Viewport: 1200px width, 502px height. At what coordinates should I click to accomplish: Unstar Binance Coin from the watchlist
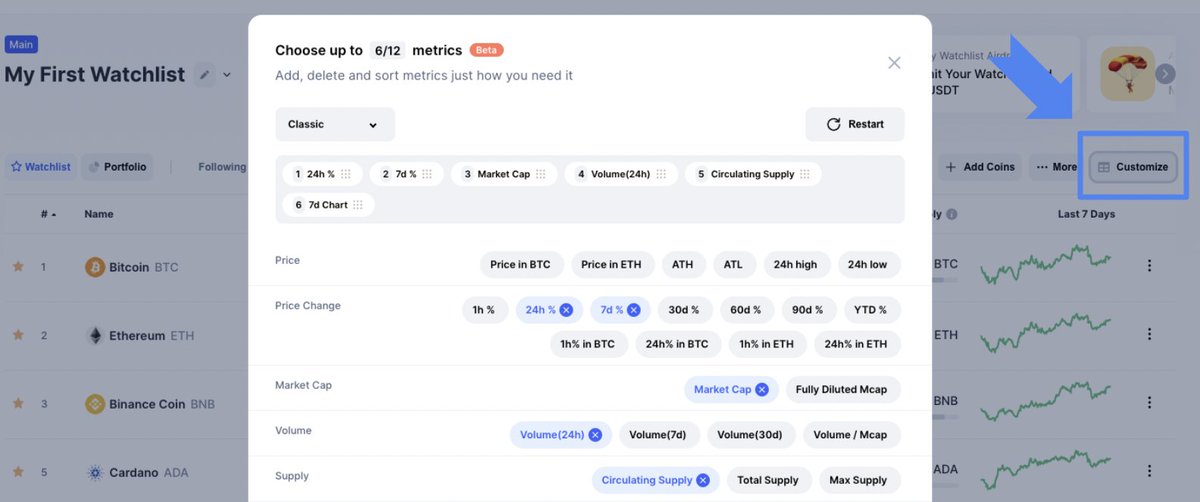pos(17,403)
